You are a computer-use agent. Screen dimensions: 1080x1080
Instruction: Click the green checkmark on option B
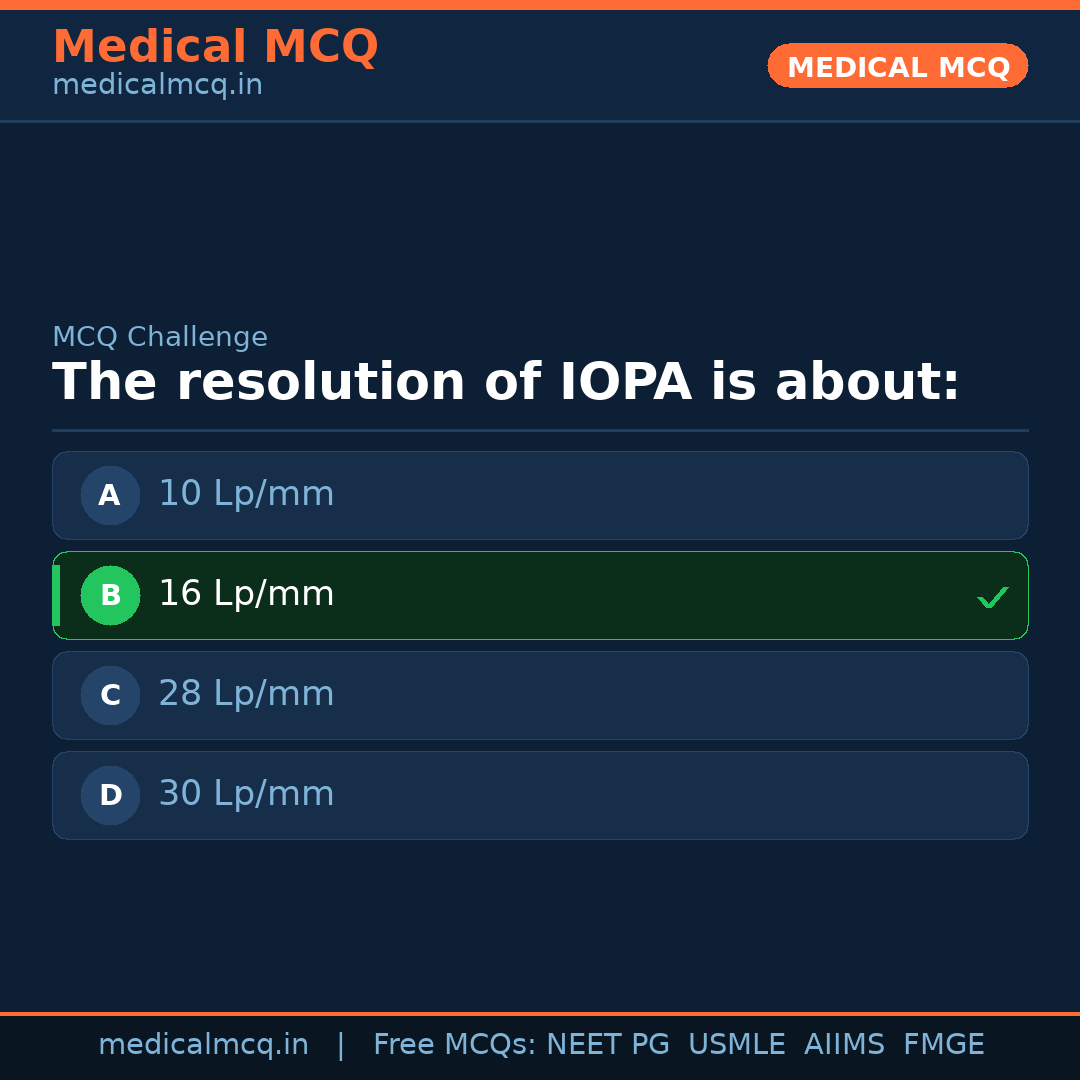click(992, 597)
